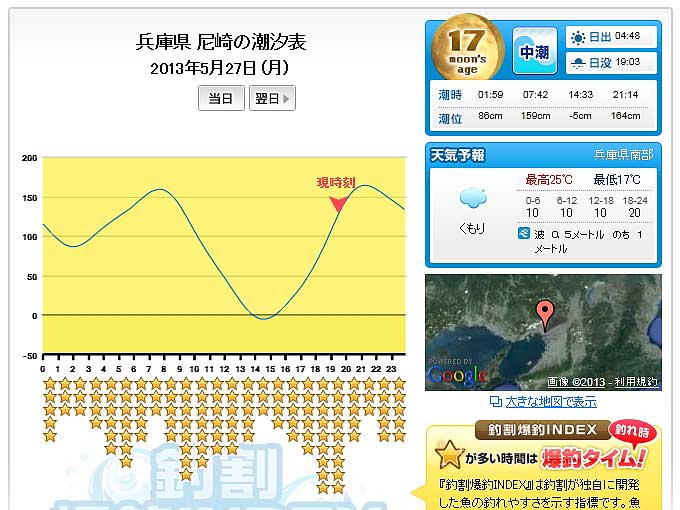680x510 pixels.
Task: Click the 12-18 rain probability label
Action: click(601, 200)
